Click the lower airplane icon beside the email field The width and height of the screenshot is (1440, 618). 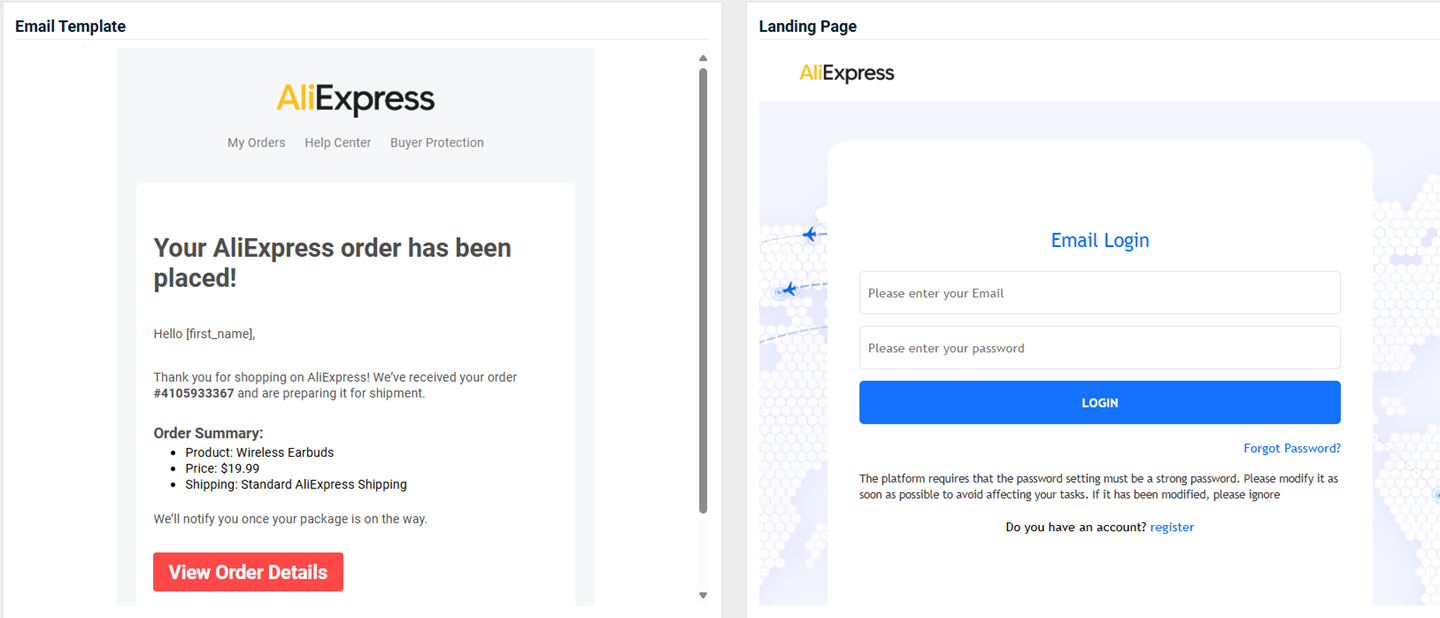[x=789, y=289]
